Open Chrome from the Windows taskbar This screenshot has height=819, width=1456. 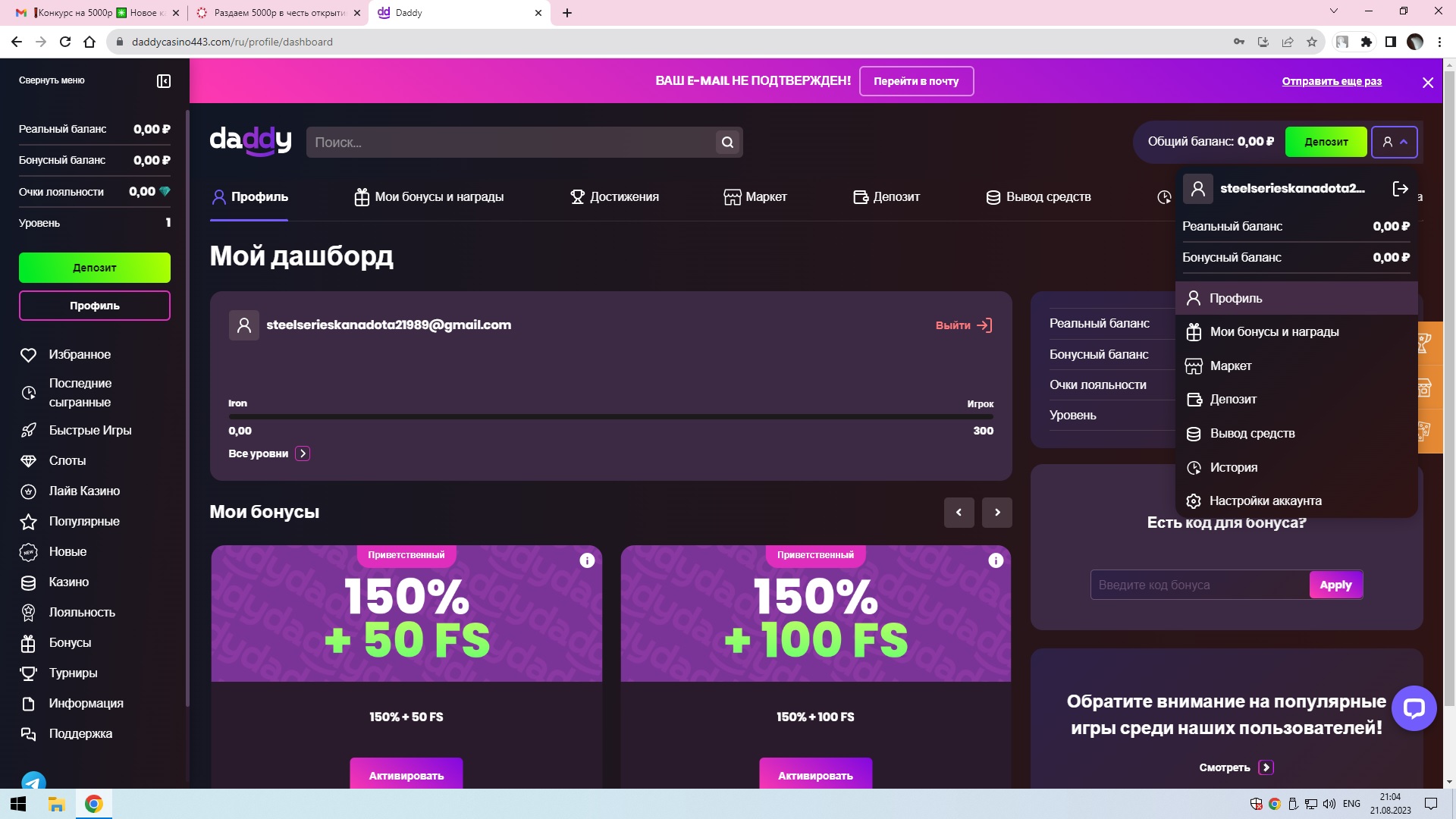coord(93,804)
